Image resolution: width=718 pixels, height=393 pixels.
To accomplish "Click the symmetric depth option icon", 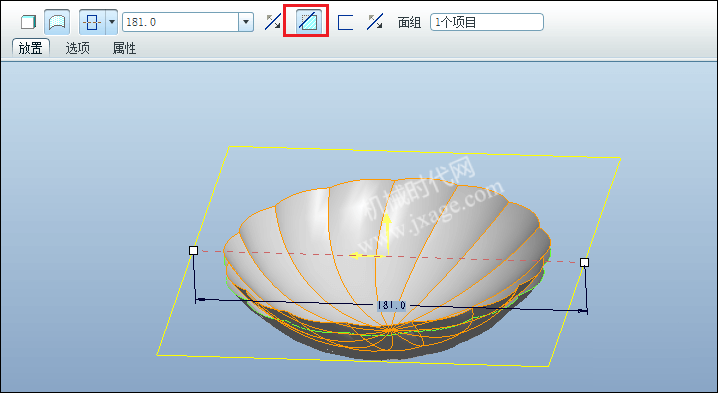I will tap(92, 22).
